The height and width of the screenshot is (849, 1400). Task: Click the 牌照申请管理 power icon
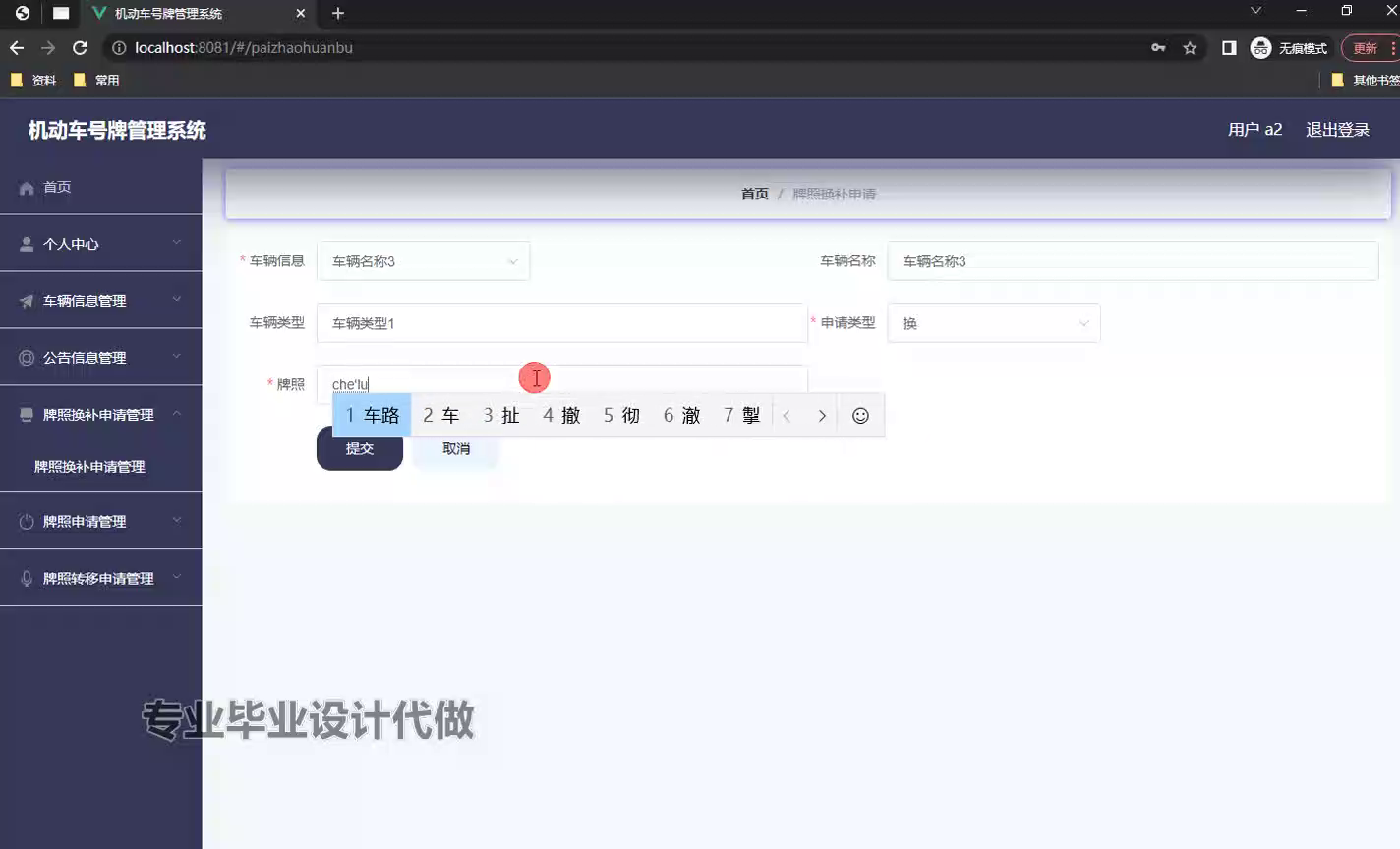pyautogui.click(x=27, y=522)
